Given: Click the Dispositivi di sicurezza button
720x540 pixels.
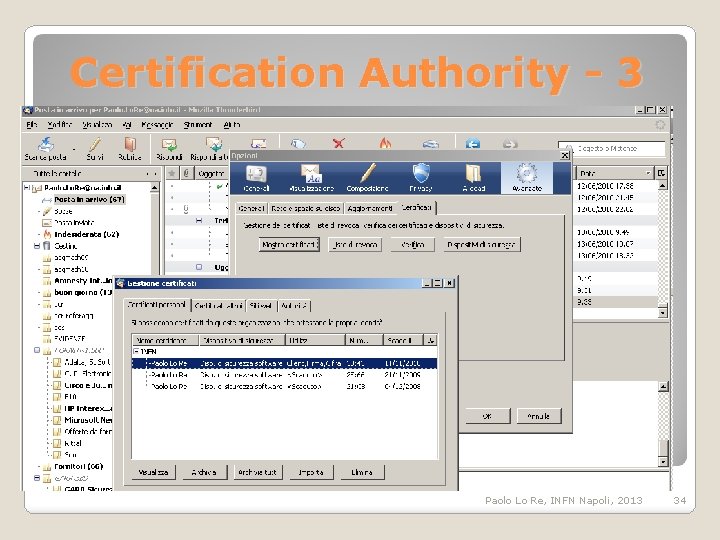Looking at the screenshot, I should coord(481,244).
